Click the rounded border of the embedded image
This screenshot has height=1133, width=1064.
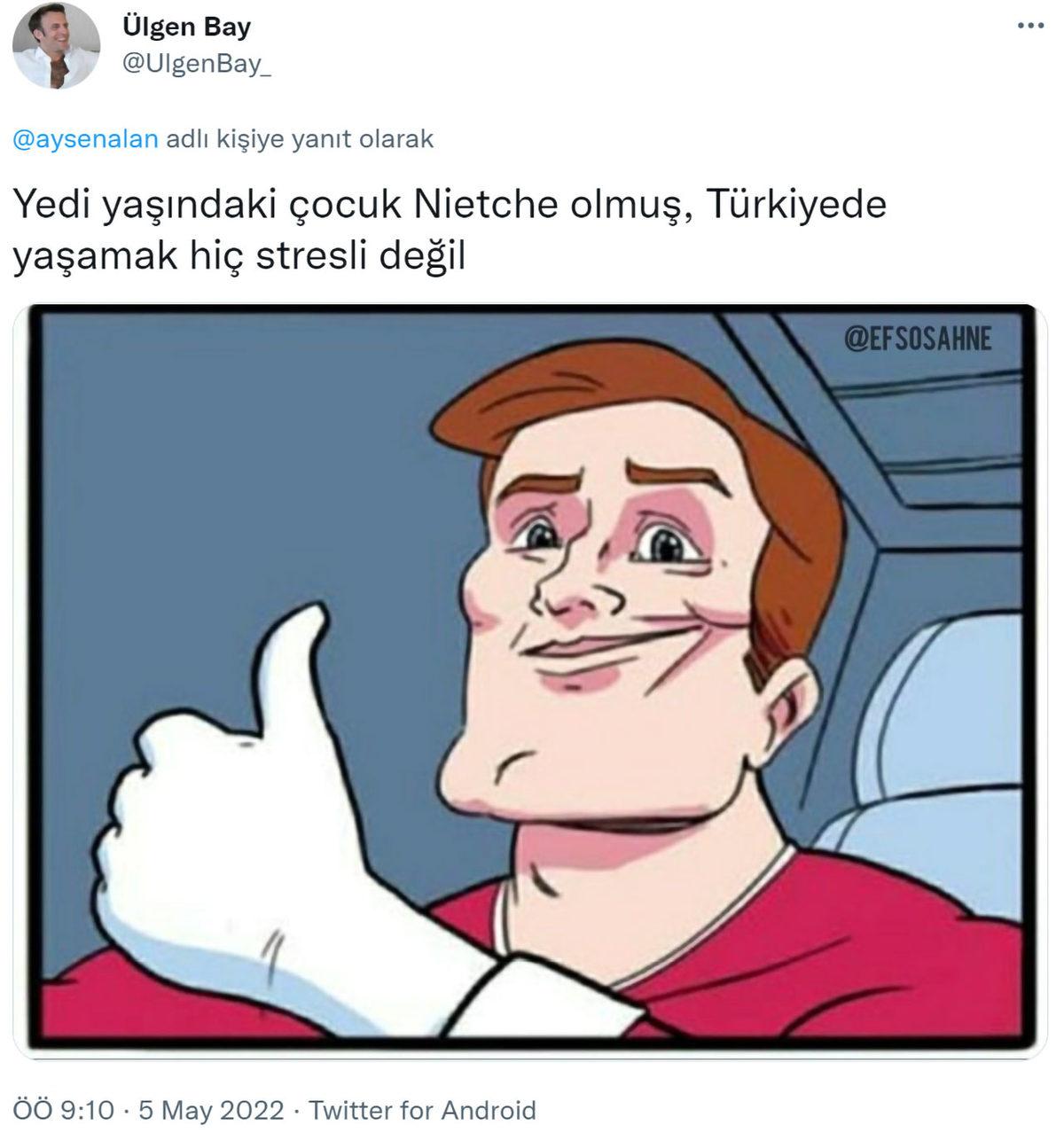[35, 674]
